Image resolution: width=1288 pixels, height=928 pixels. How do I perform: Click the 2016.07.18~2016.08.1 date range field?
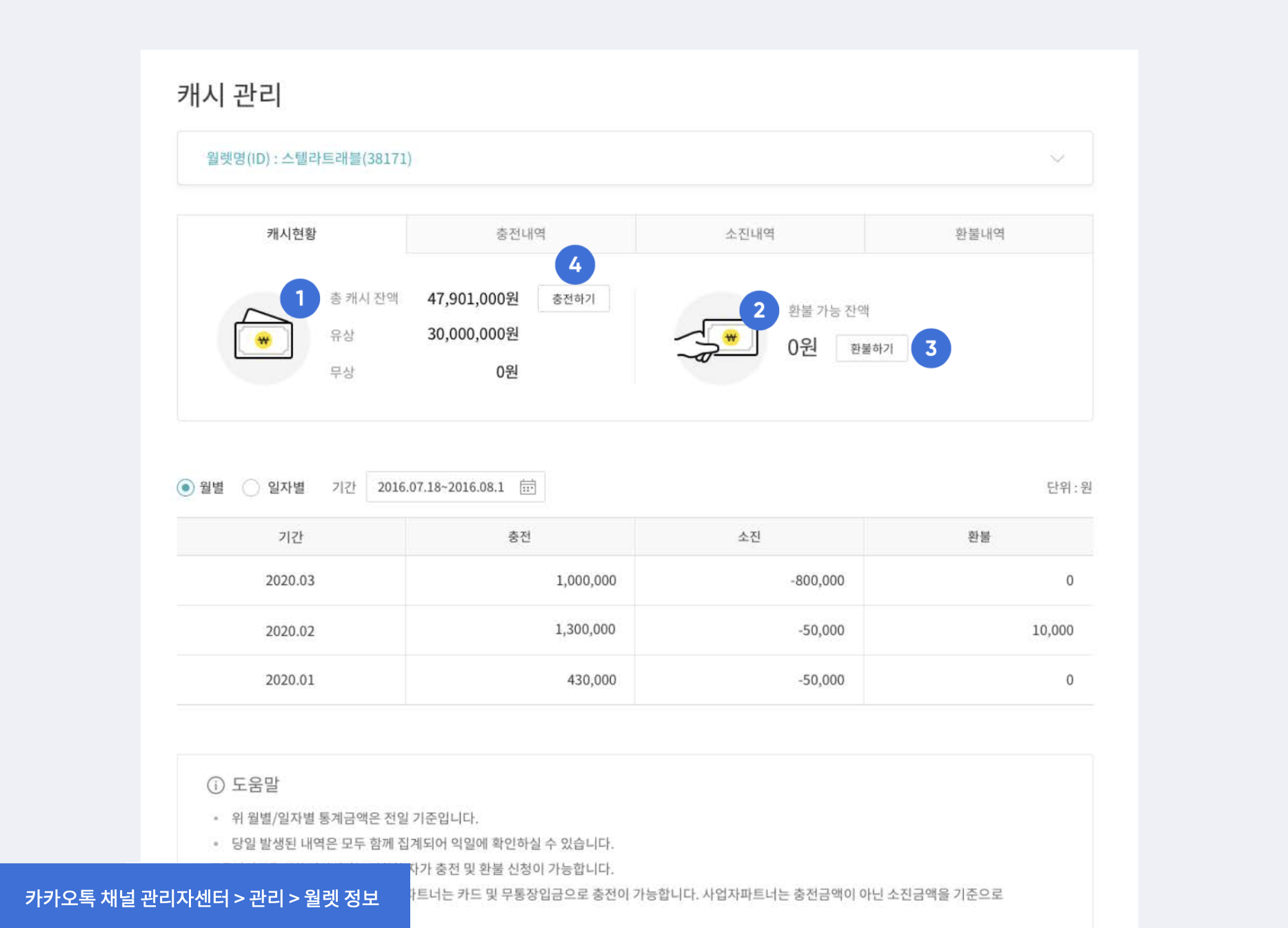(x=455, y=487)
